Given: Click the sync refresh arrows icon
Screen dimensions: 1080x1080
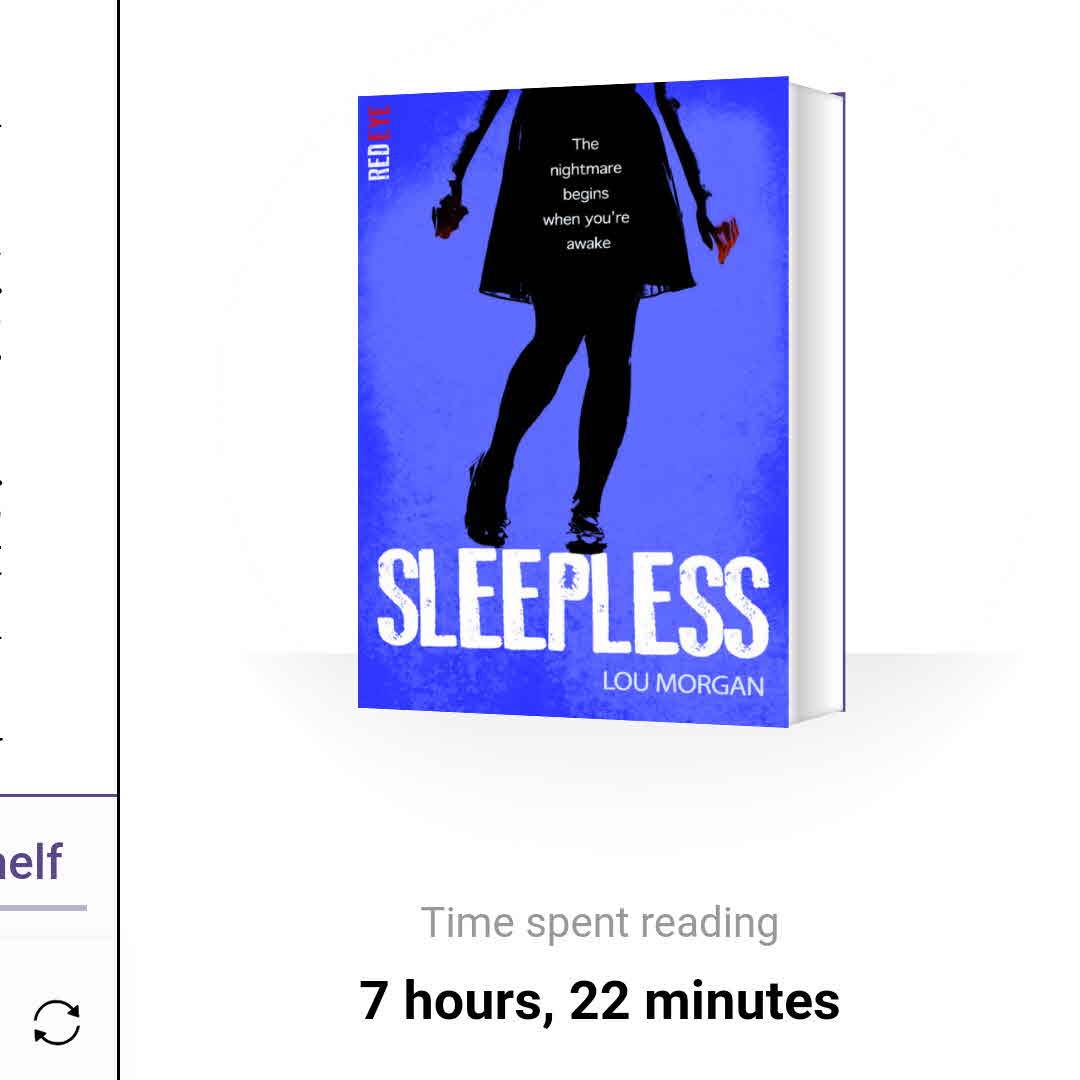Looking at the screenshot, I should (57, 1023).
